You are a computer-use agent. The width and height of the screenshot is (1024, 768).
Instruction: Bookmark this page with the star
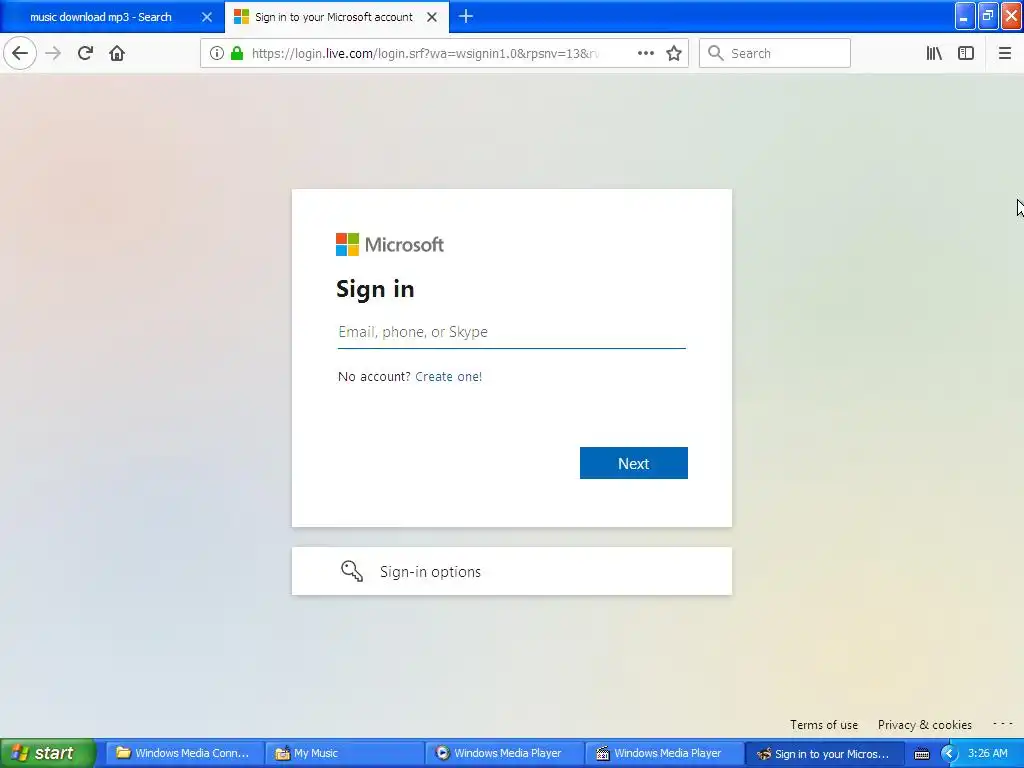674,53
